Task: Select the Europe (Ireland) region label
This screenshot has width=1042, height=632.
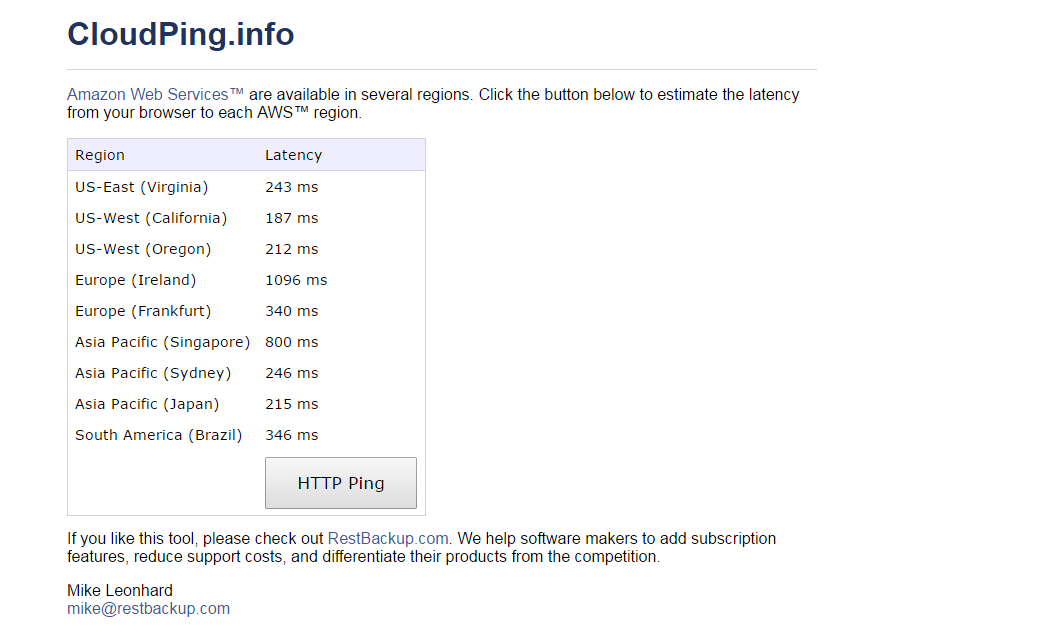Action: coord(135,280)
